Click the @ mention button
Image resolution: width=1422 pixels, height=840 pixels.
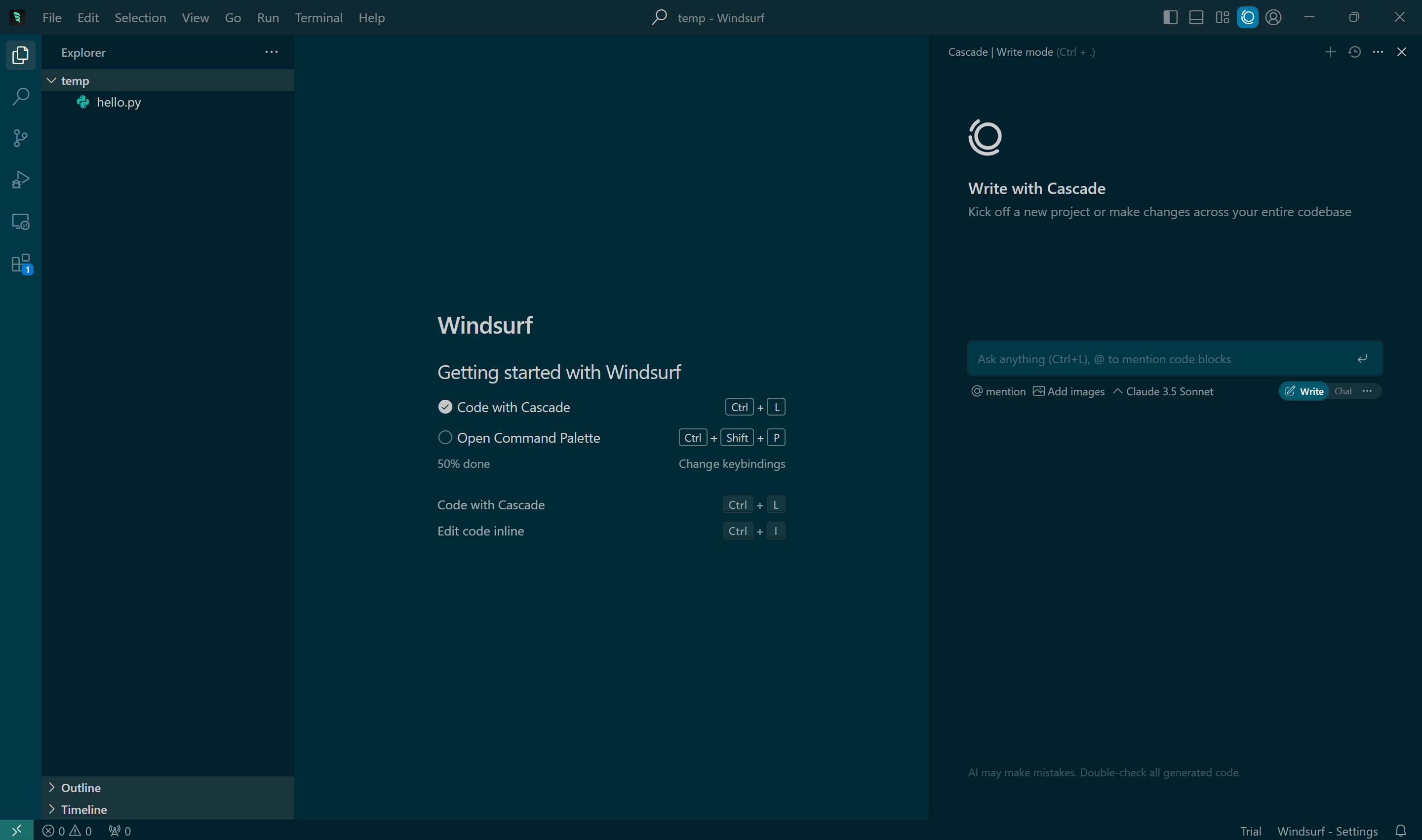pyautogui.click(x=998, y=391)
